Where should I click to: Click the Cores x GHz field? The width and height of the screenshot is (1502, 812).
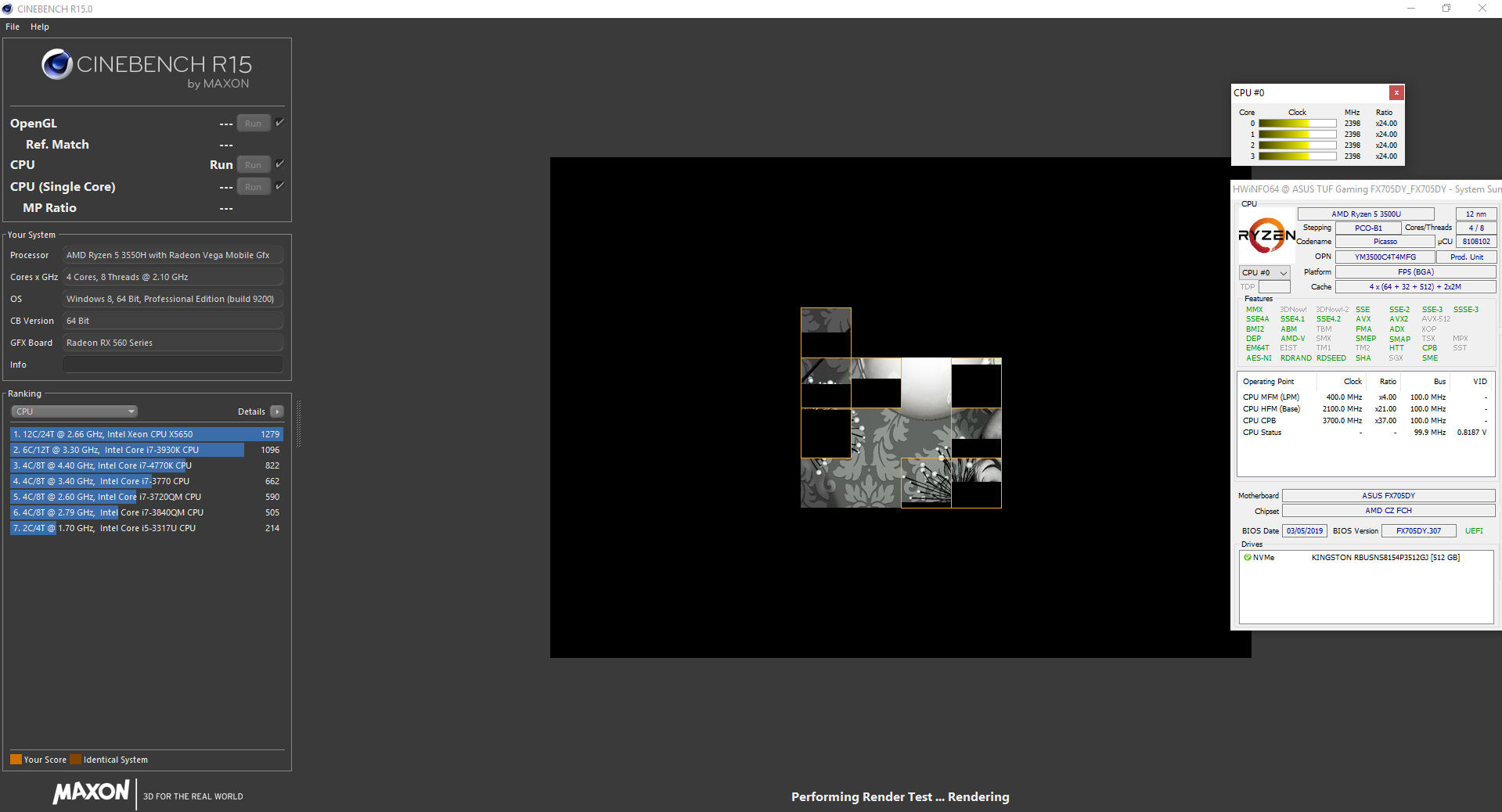172,277
